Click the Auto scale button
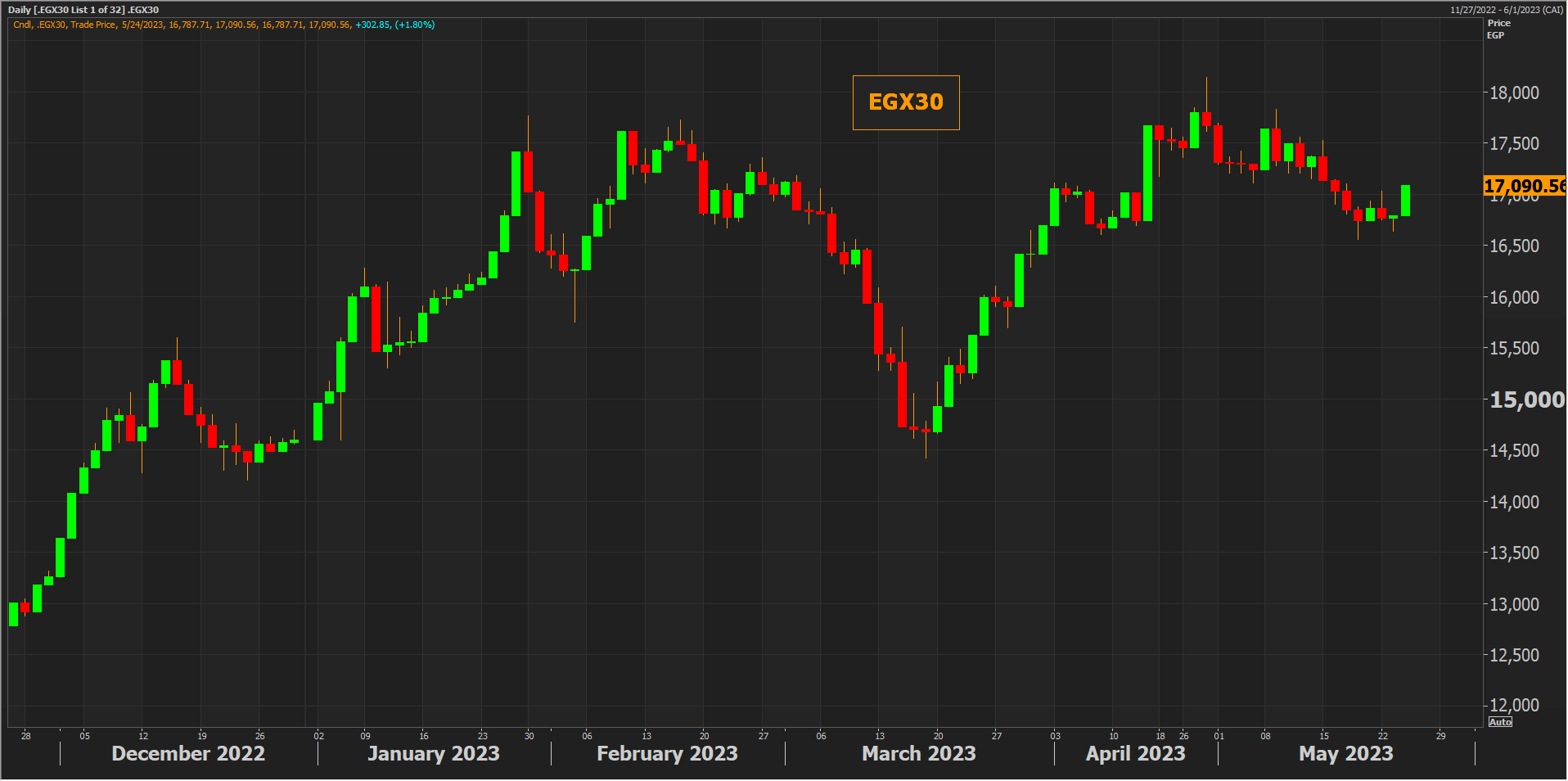Image resolution: width=1568 pixels, height=781 pixels. tap(1500, 722)
